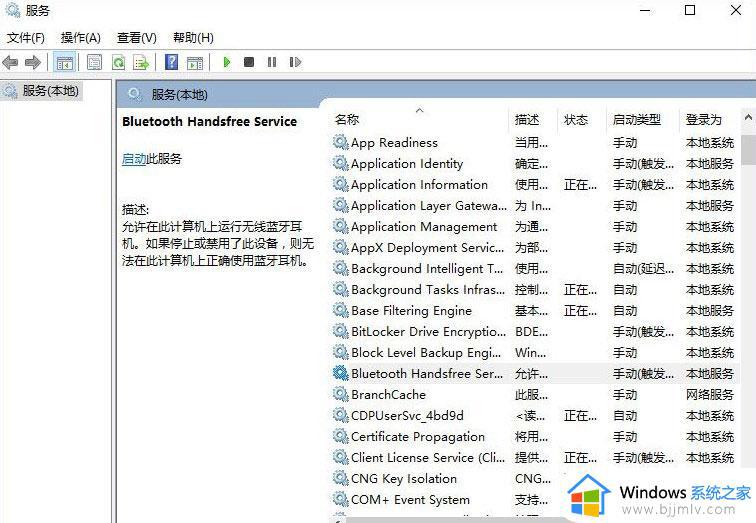The image size is (756, 523).
Task: Click gear icon of Background Intelligent Transfer
Action: pyautogui.click(x=341, y=268)
